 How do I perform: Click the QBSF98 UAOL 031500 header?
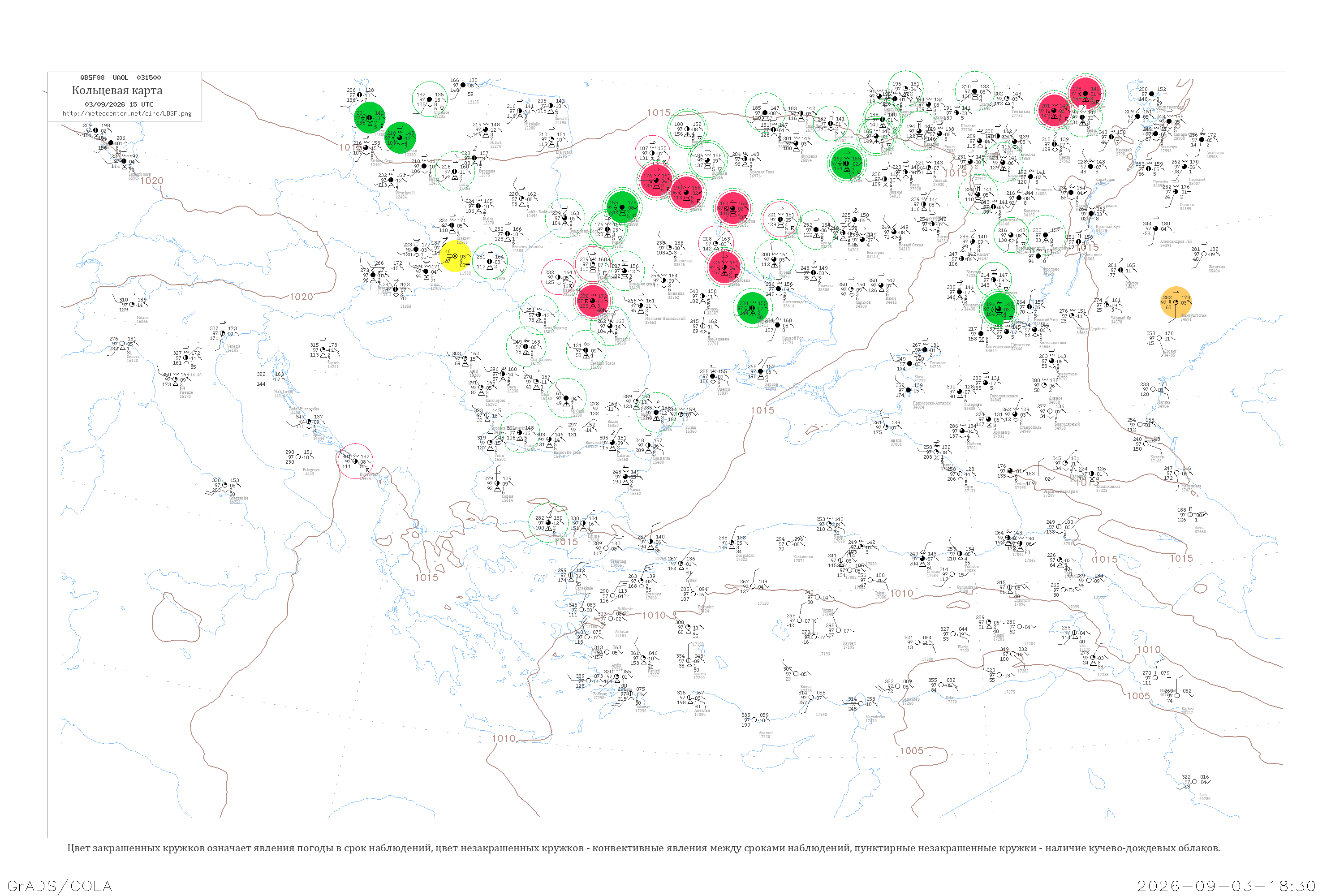(121, 78)
